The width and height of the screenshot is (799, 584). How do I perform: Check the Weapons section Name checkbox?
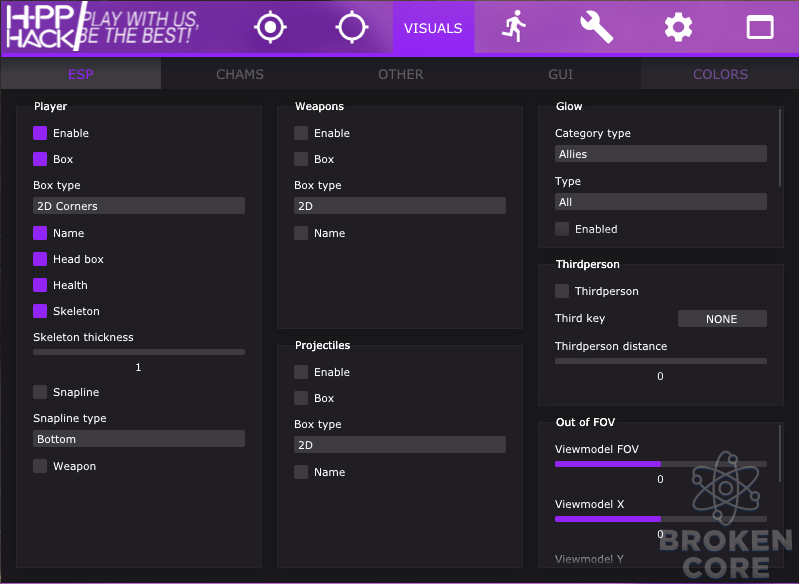[301, 233]
